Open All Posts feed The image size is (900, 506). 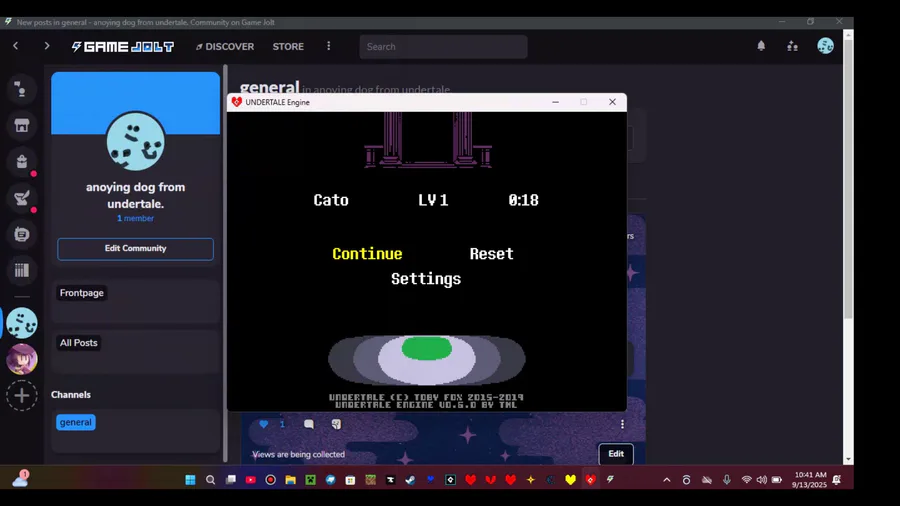pos(79,342)
